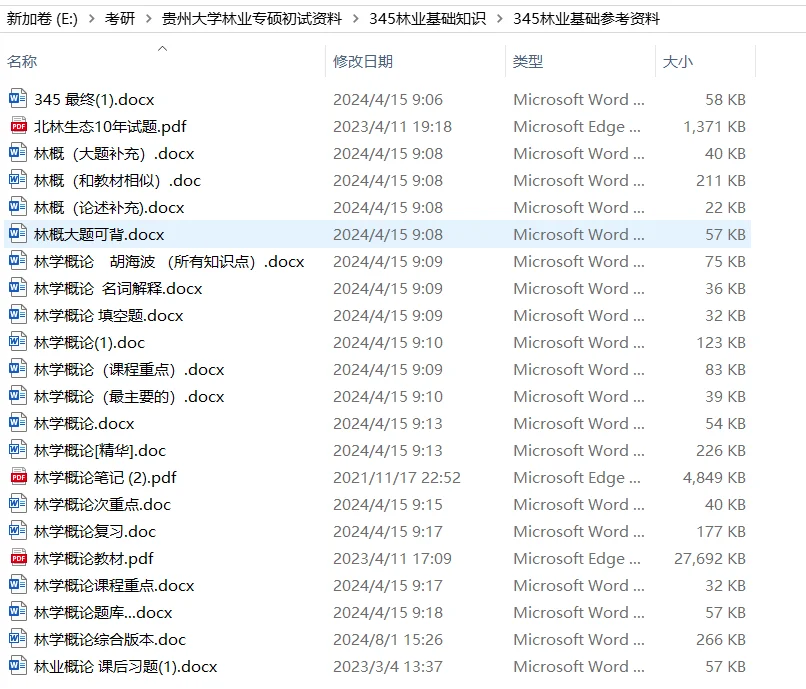Click size value 27,692 KB

pyautogui.click(x=710, y=558)
